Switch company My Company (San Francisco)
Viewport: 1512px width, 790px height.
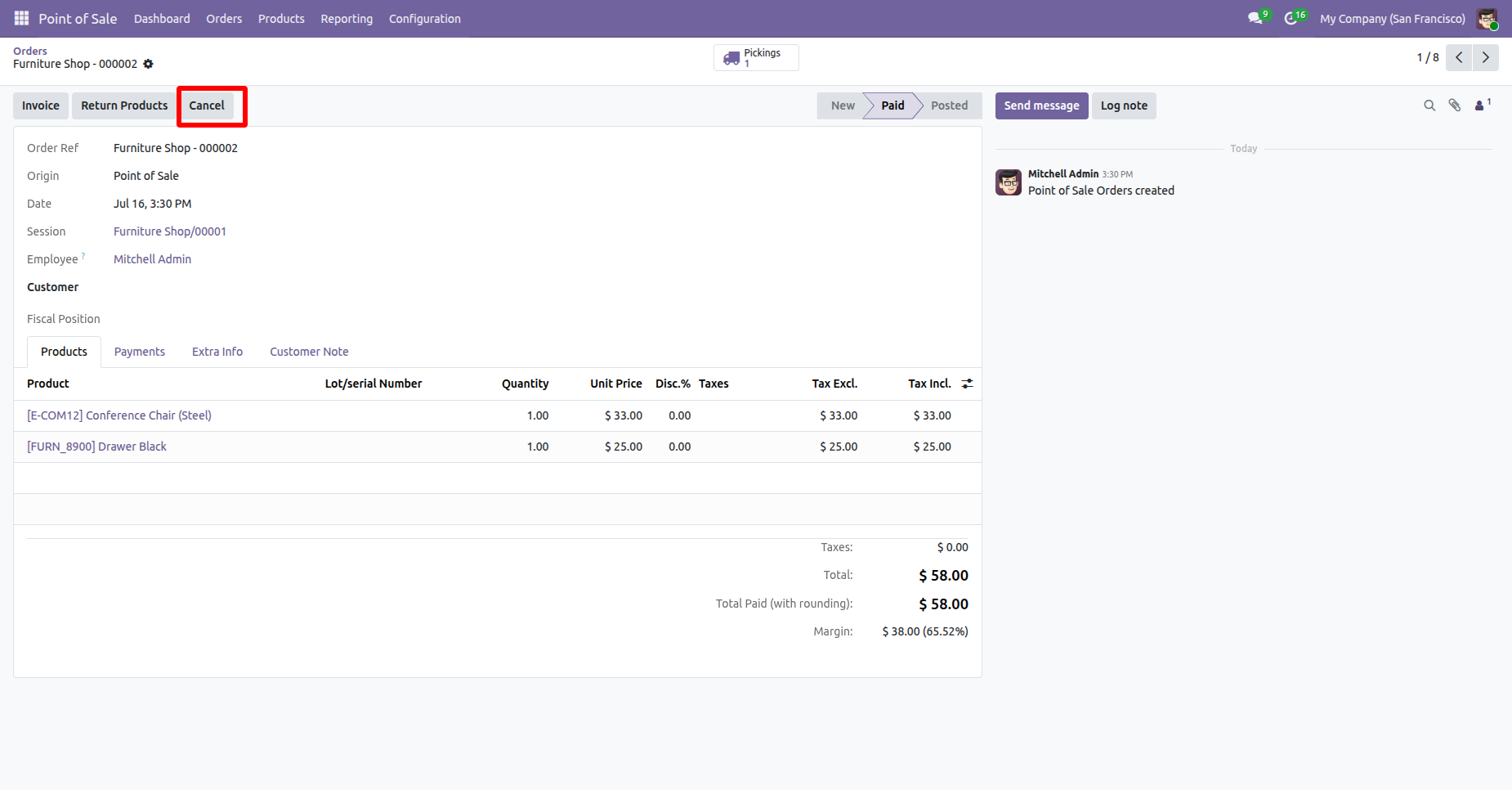pos(1393,18)
